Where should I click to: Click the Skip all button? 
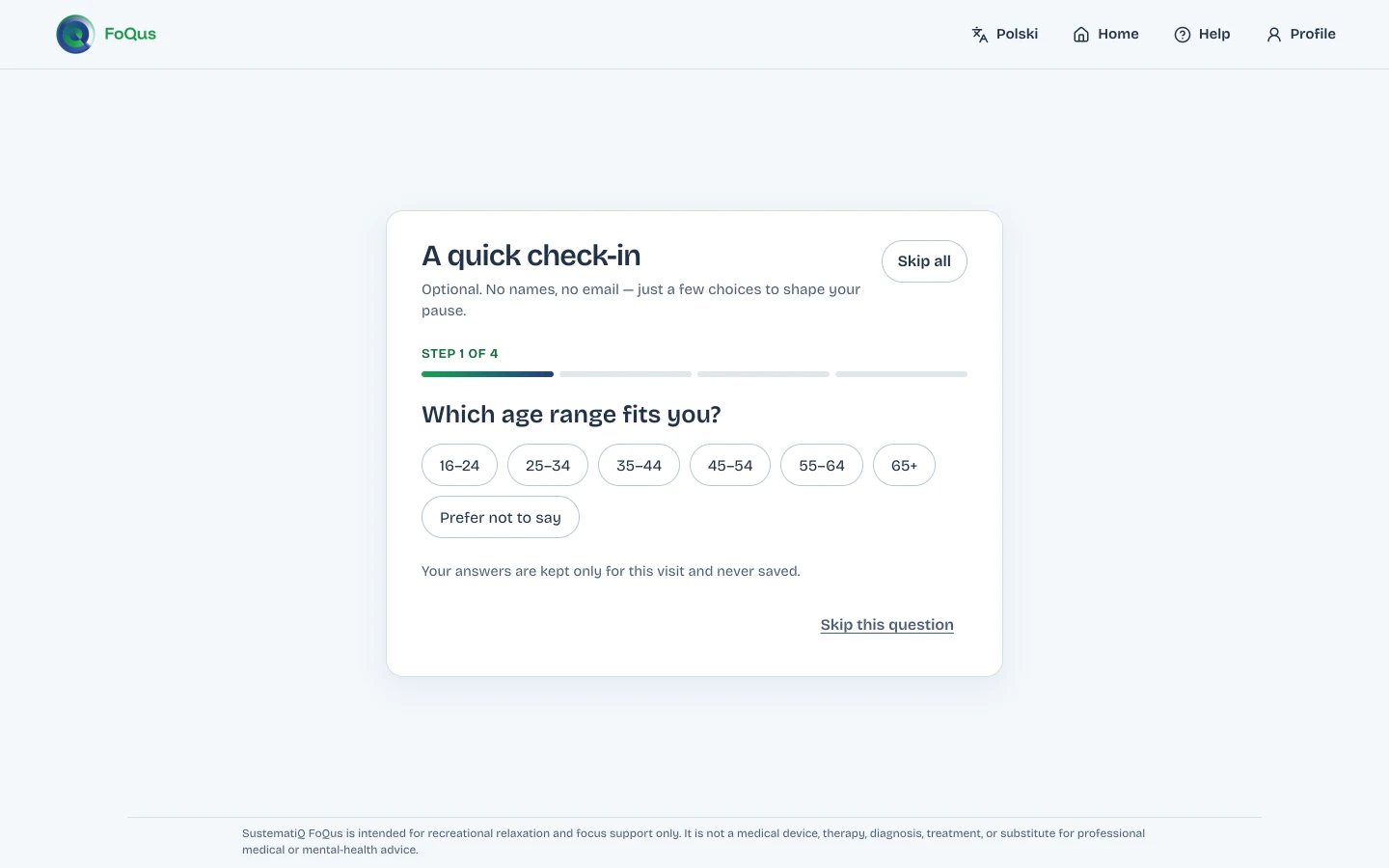pos(924,261)
